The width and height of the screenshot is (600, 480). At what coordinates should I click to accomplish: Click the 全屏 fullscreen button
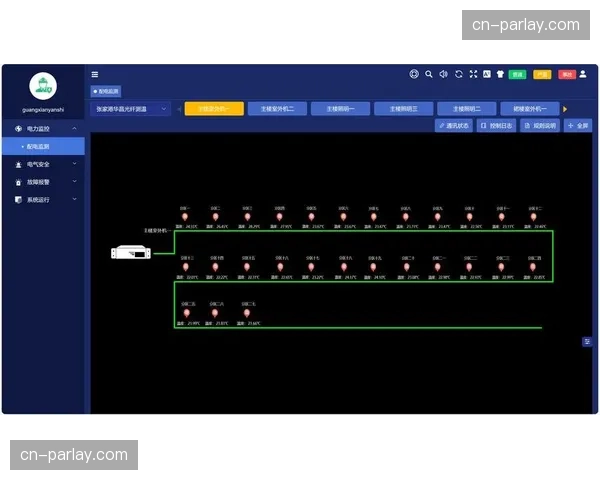(x=577, y=126)
